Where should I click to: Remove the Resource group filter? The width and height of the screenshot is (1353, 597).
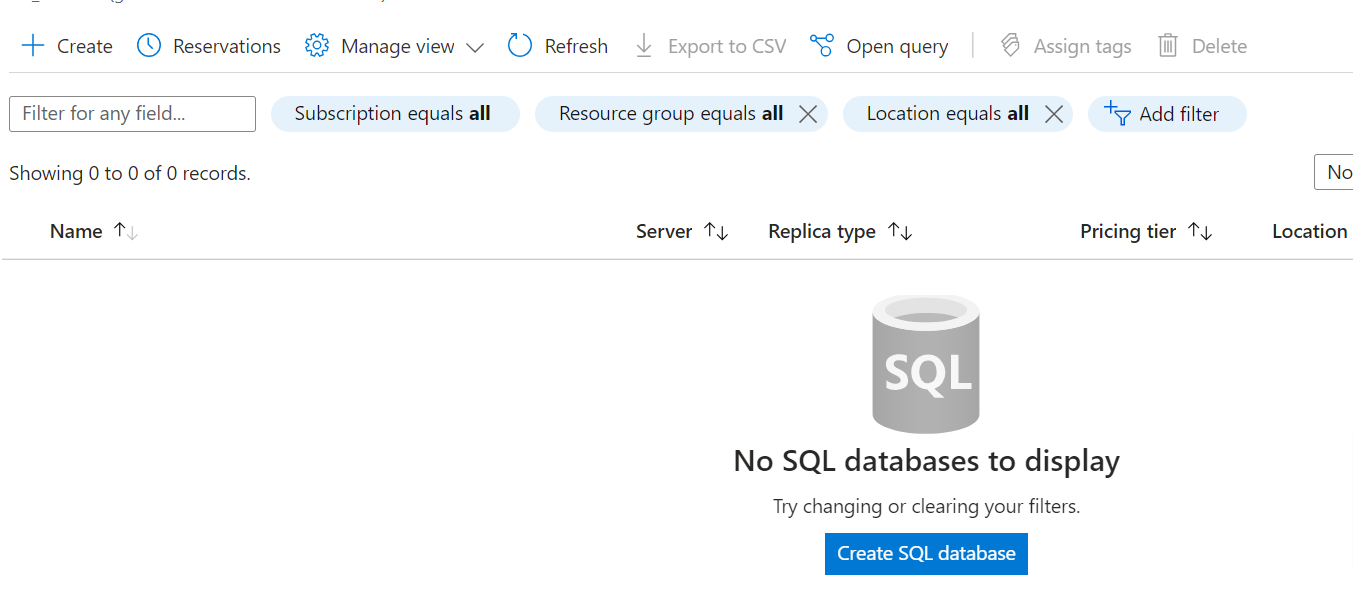(x=808, y=113)
